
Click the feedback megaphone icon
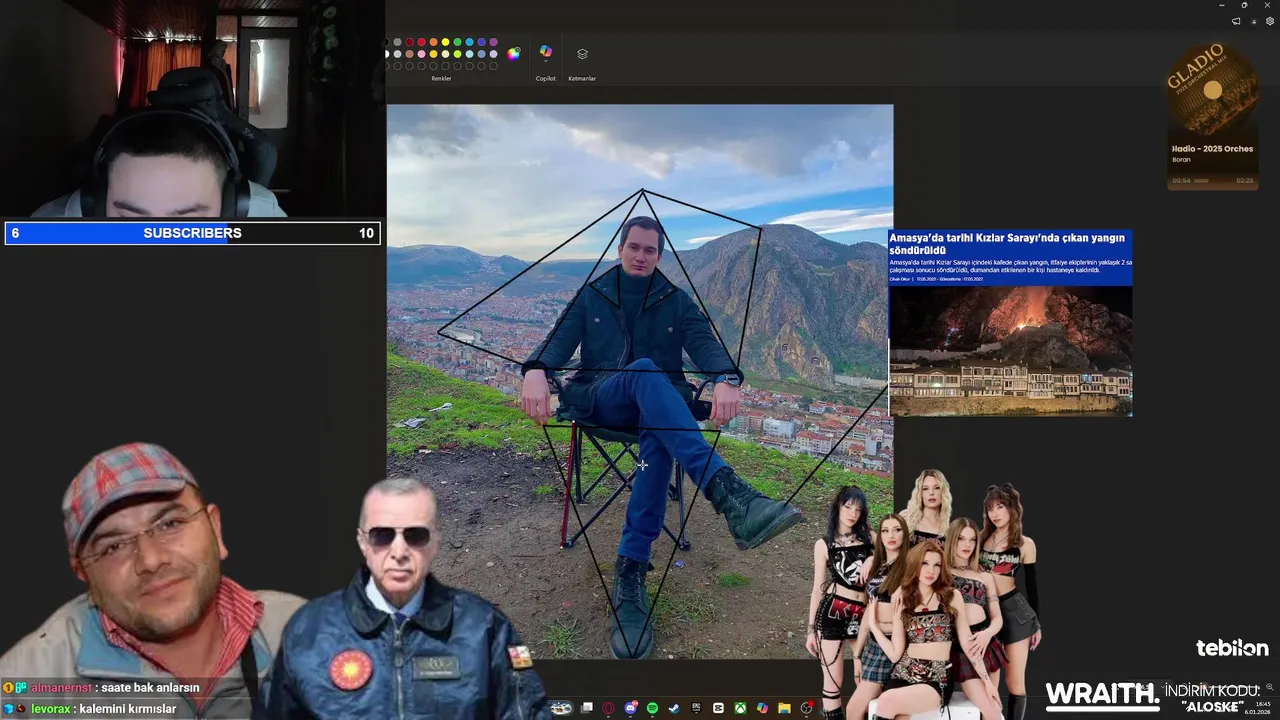coord(1236,21)
